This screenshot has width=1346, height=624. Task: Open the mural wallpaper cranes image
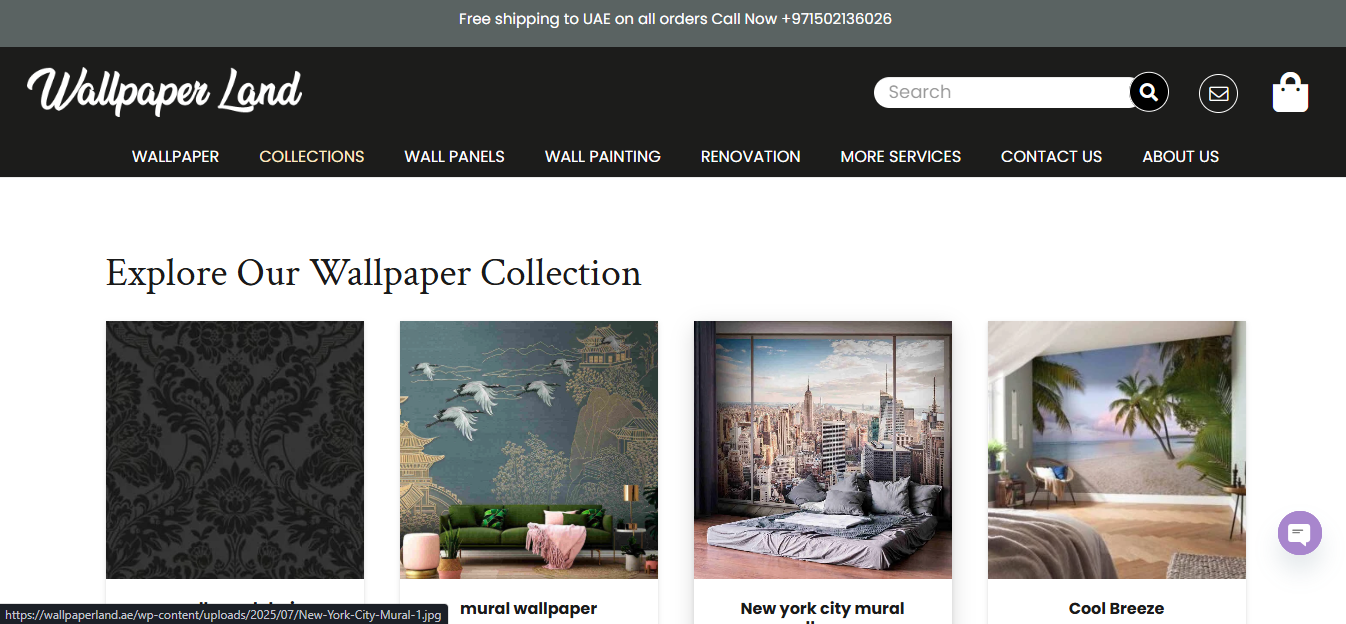[x=529, y=450]
